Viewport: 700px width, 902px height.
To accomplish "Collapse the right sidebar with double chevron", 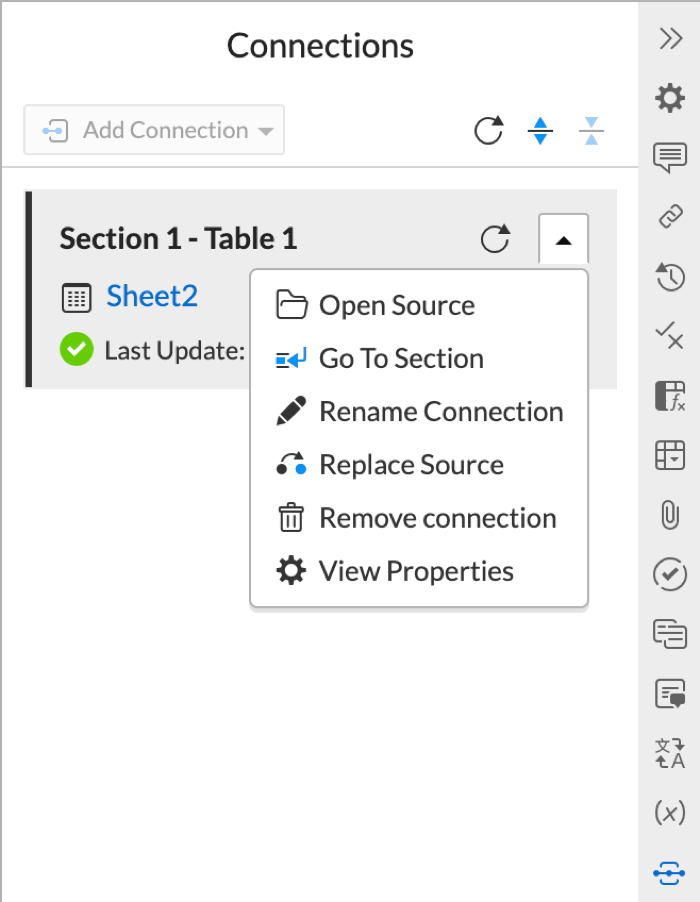I will [x=671, y=39].
